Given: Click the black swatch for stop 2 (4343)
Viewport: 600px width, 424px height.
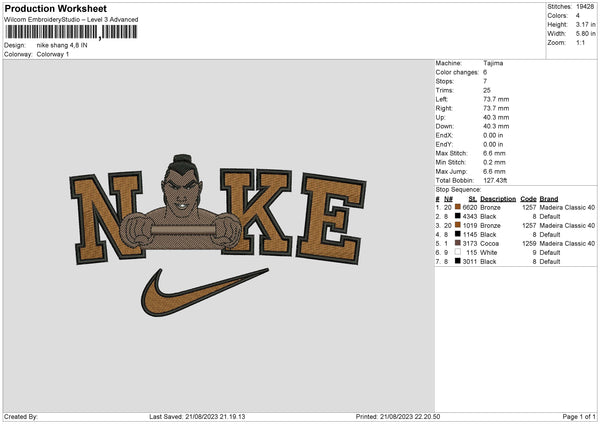Looking at the screenshot, I should [458, 216].
